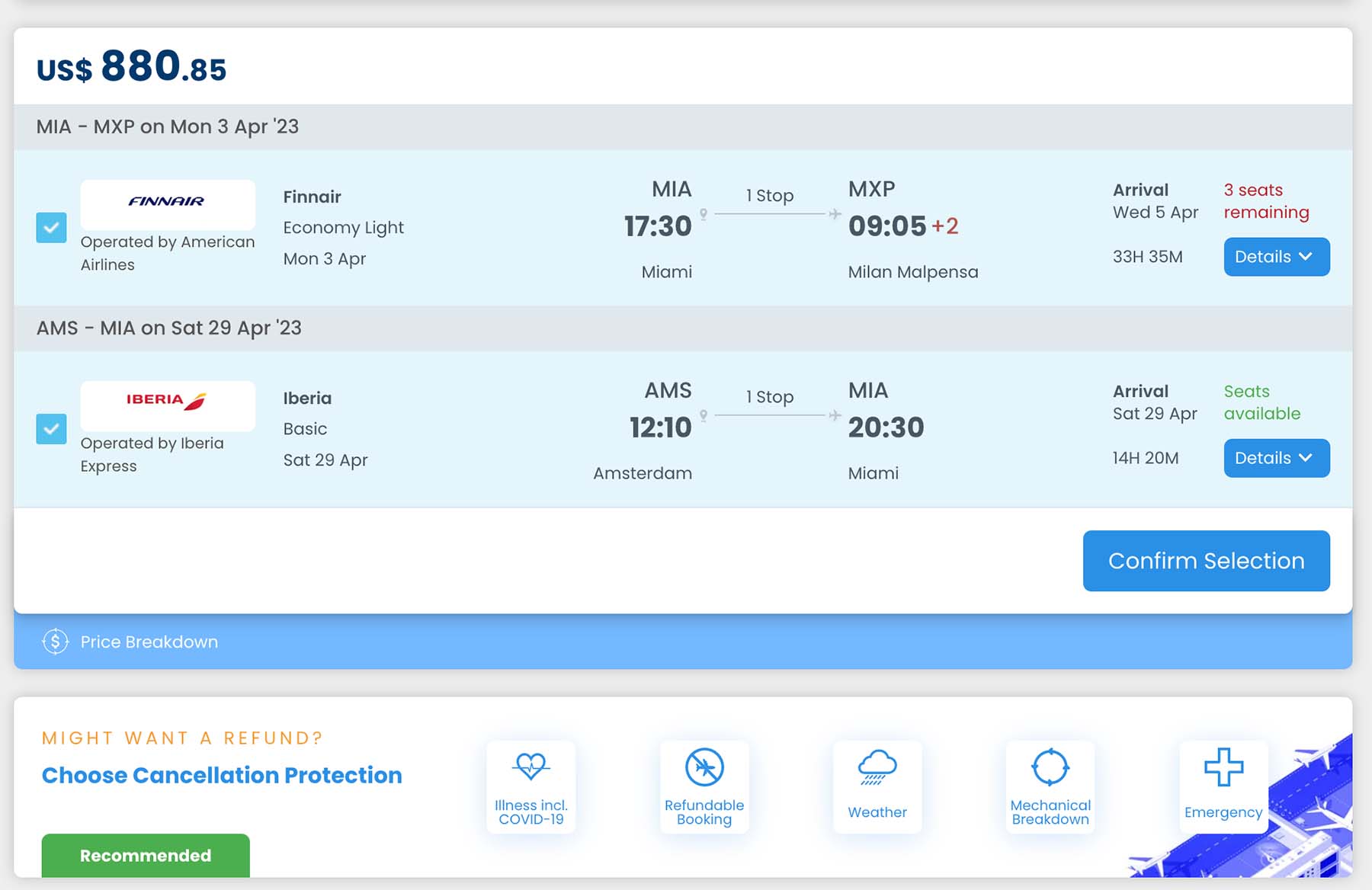Click the '3 seats remaining' notice
1372x890 pixels.
[x=1267, y=201]
